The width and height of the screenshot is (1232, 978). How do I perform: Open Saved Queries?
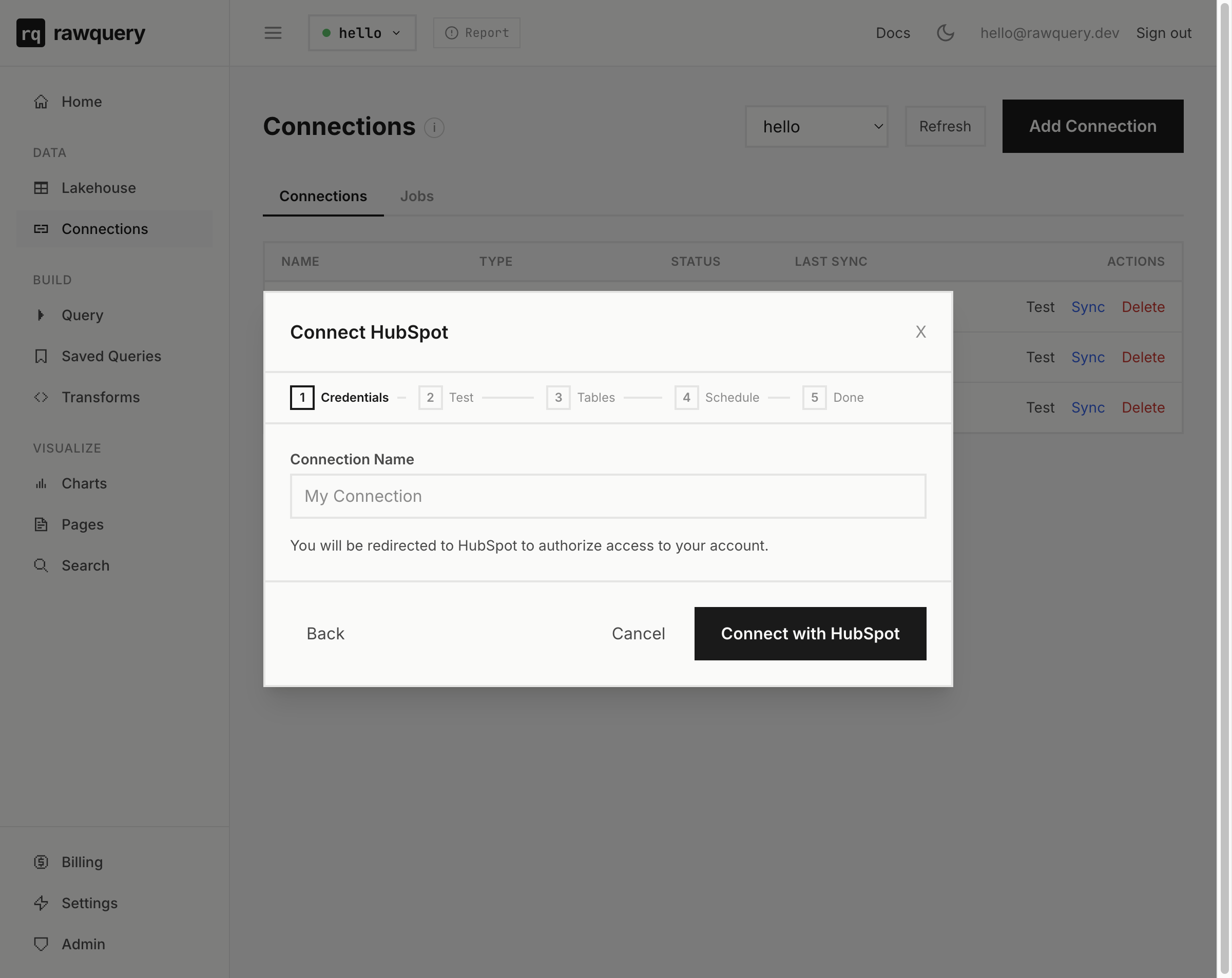(111, 356)
